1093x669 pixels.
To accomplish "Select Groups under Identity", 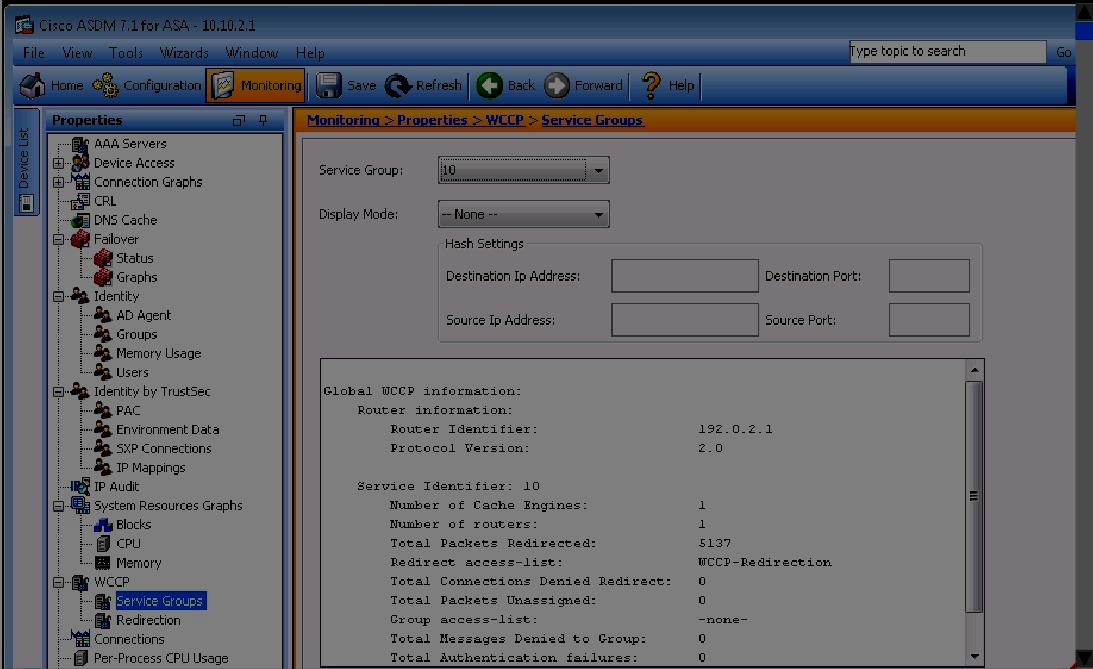I will (137, 334).
